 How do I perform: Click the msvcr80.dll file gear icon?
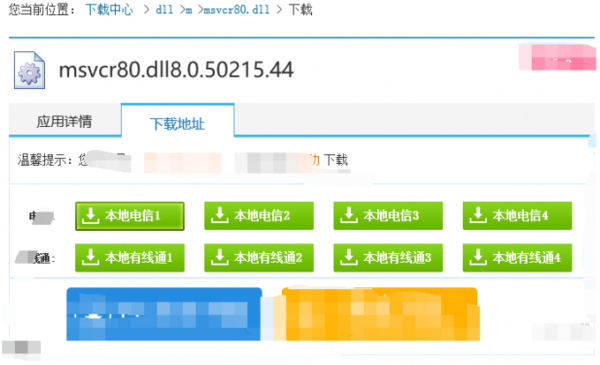pyautogui.click(x=29, y=70)
